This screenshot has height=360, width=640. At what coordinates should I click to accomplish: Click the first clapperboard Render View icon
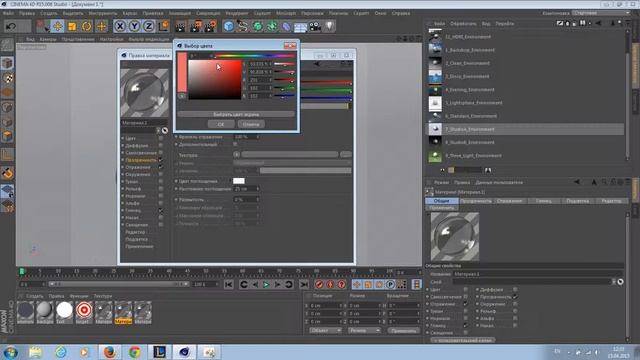(180, 27)
